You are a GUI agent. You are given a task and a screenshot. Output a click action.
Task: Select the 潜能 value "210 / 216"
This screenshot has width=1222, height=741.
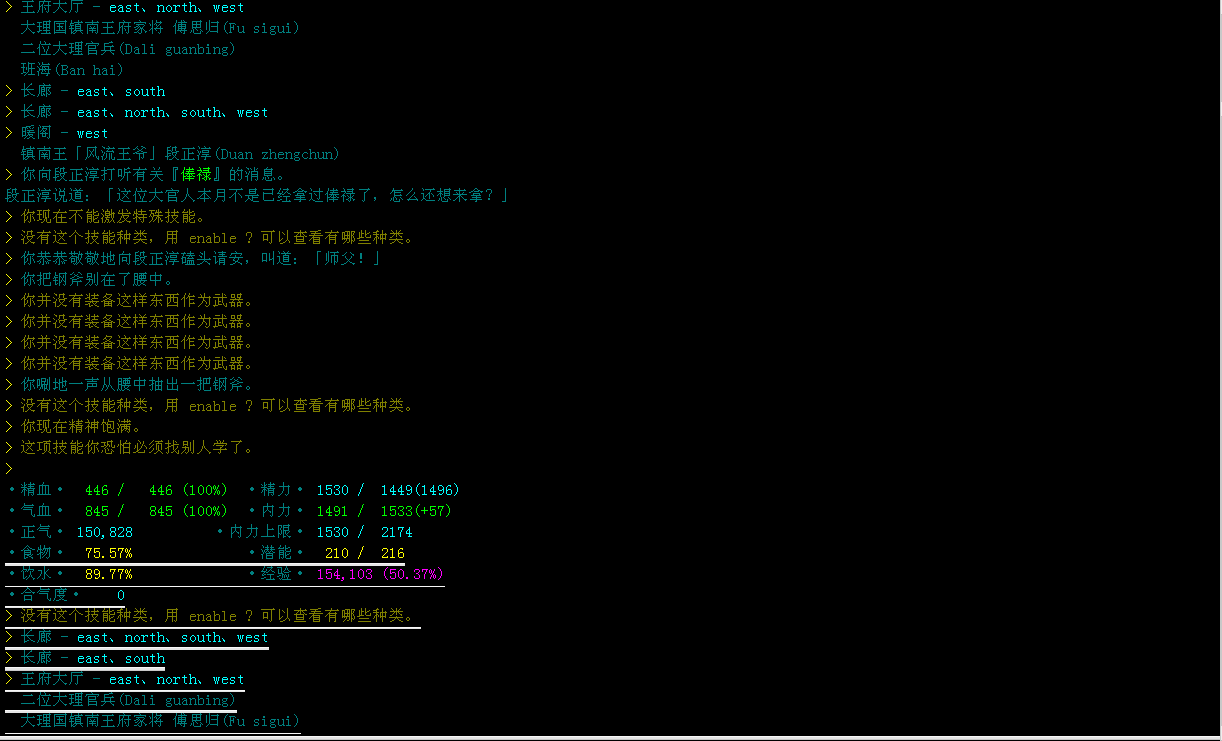point(364,553)
